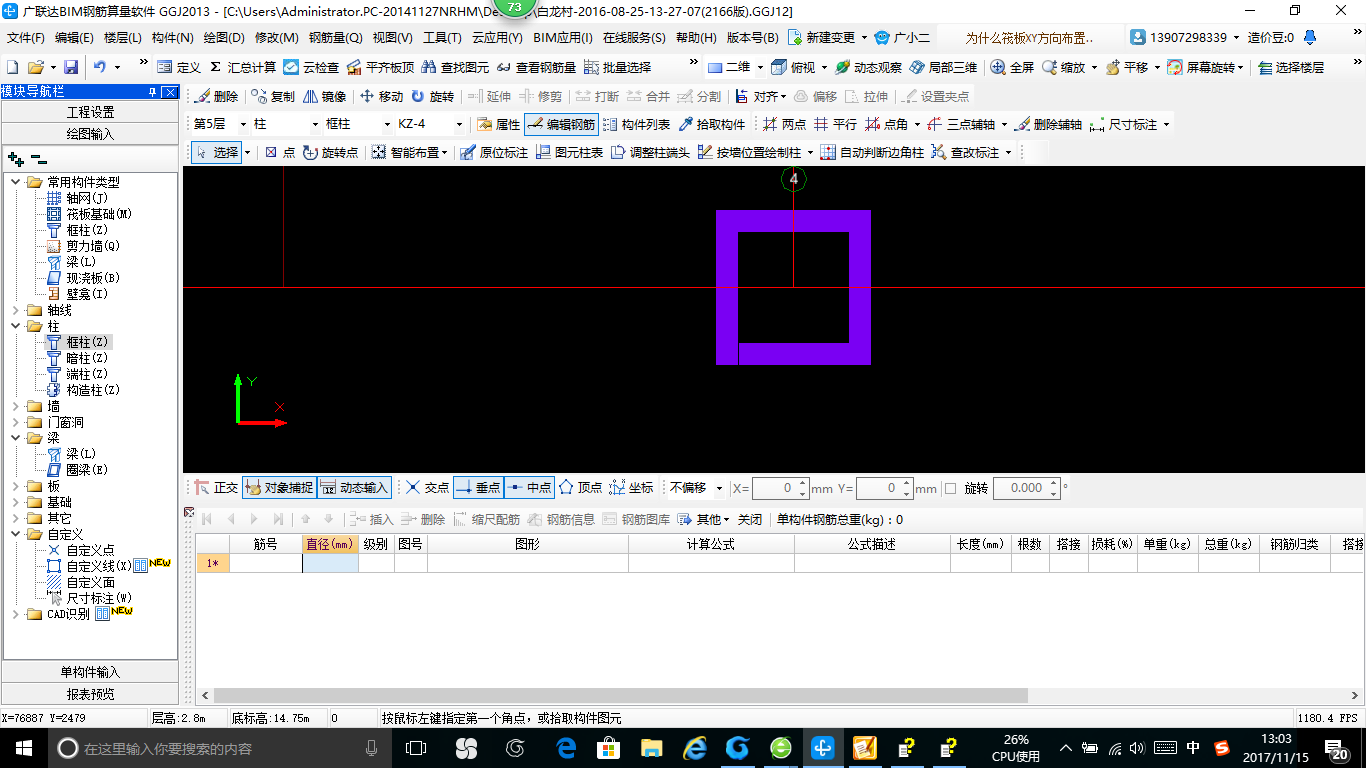Click 自动判断边角柱 tool
This screenshot has width=1366, height=768.
coord(871,153)
